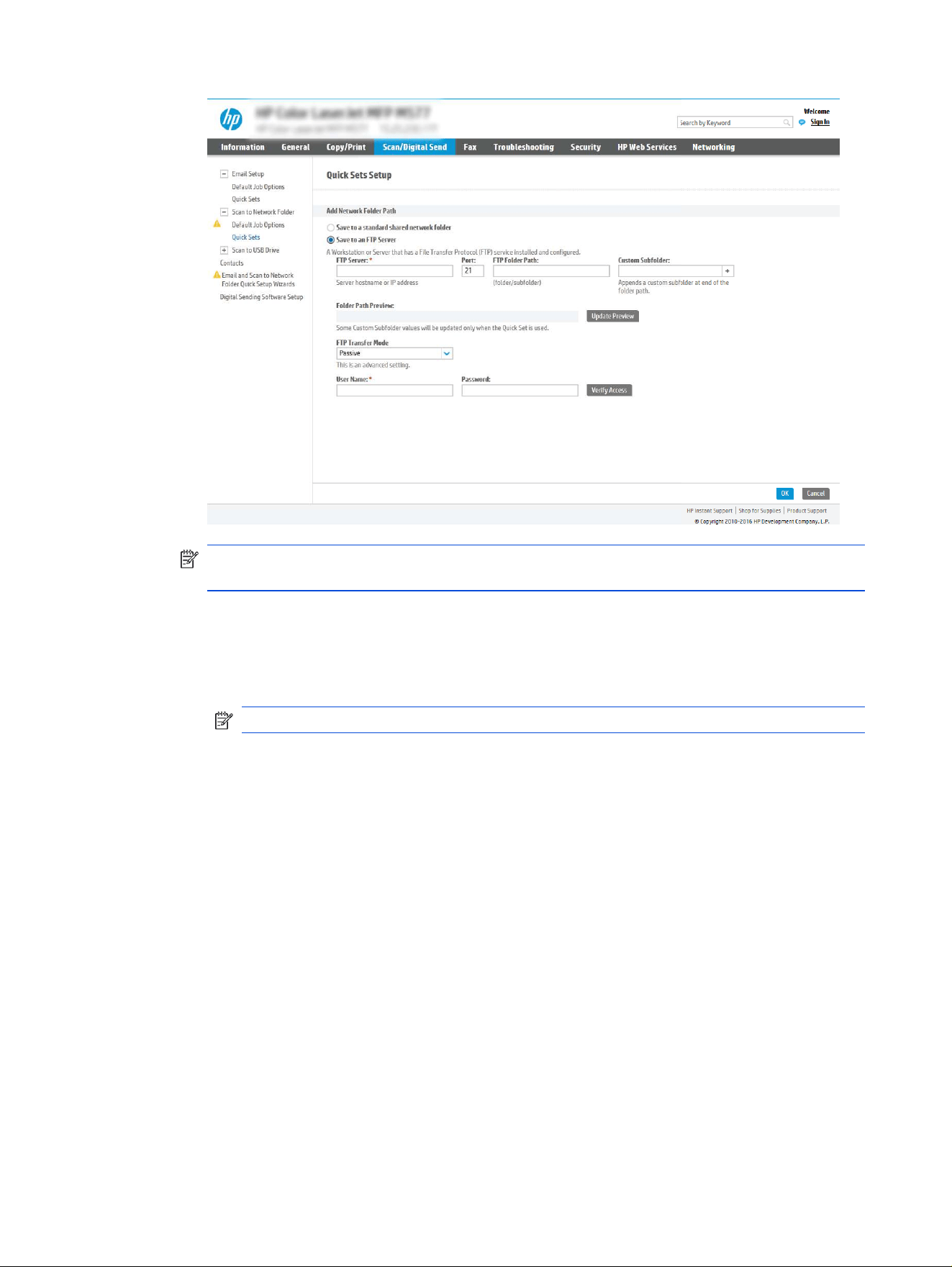This screenshot has width=952, height=1267.
Task: Click the Custom Subfolder input field
Action: [x=670, y=271]
